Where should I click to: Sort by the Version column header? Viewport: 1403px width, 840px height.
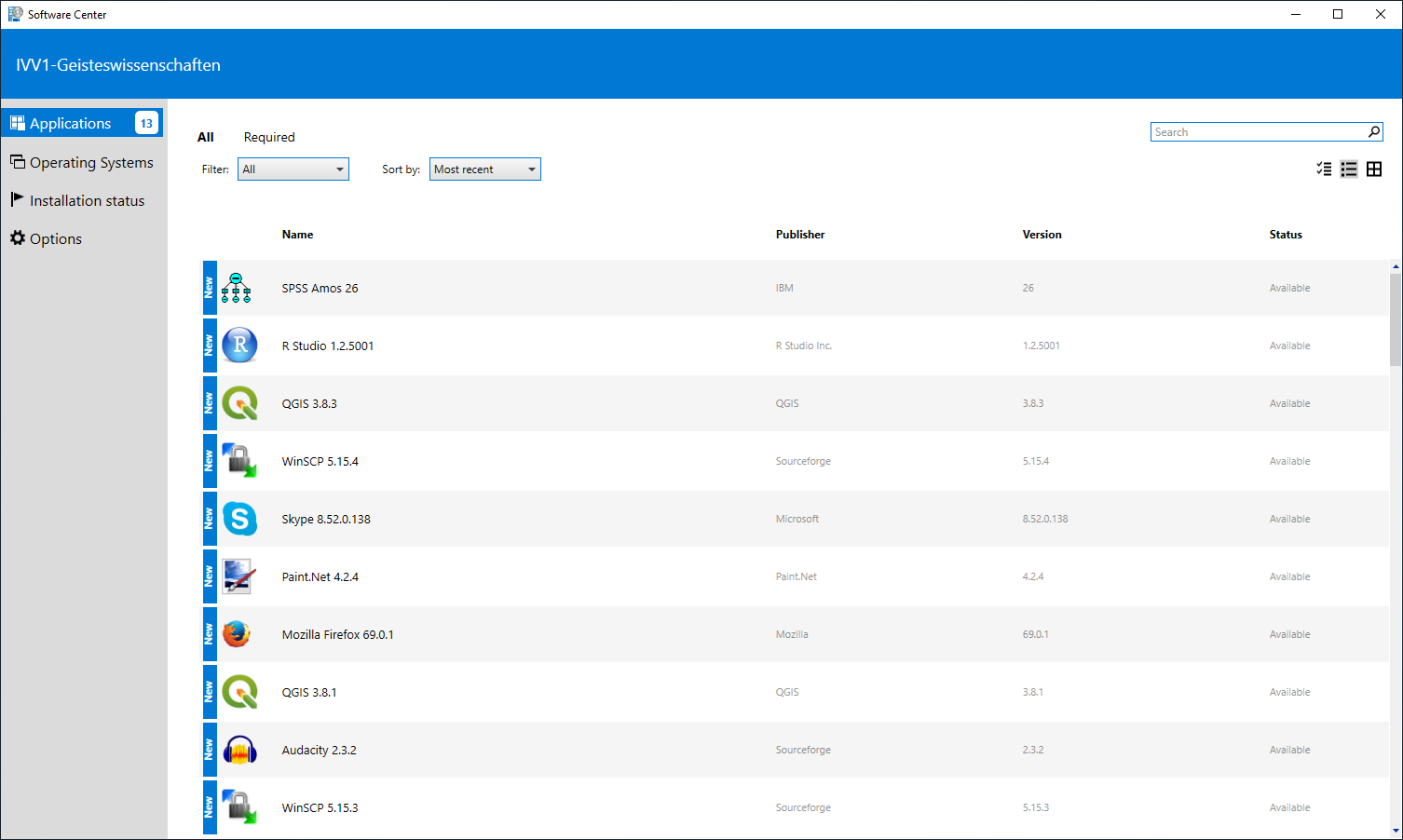(1042, 235)
